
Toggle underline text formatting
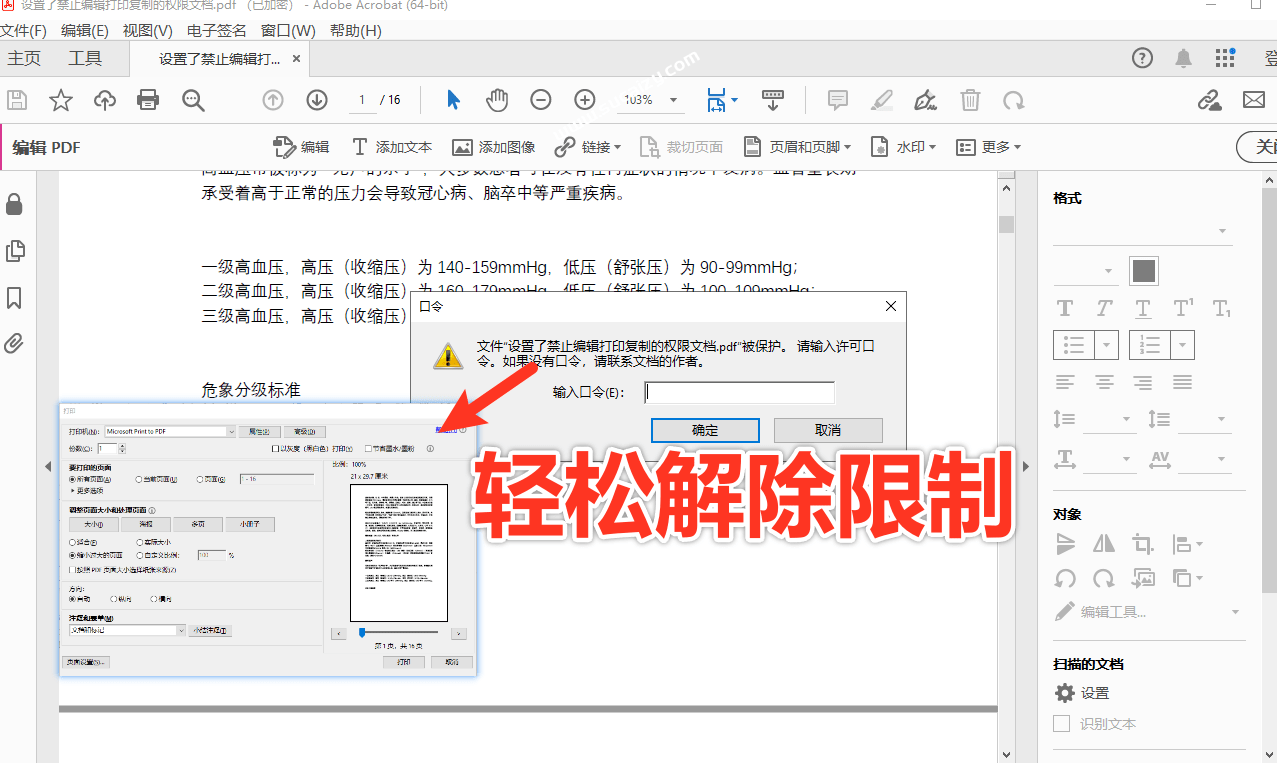tap(1143, 308)
